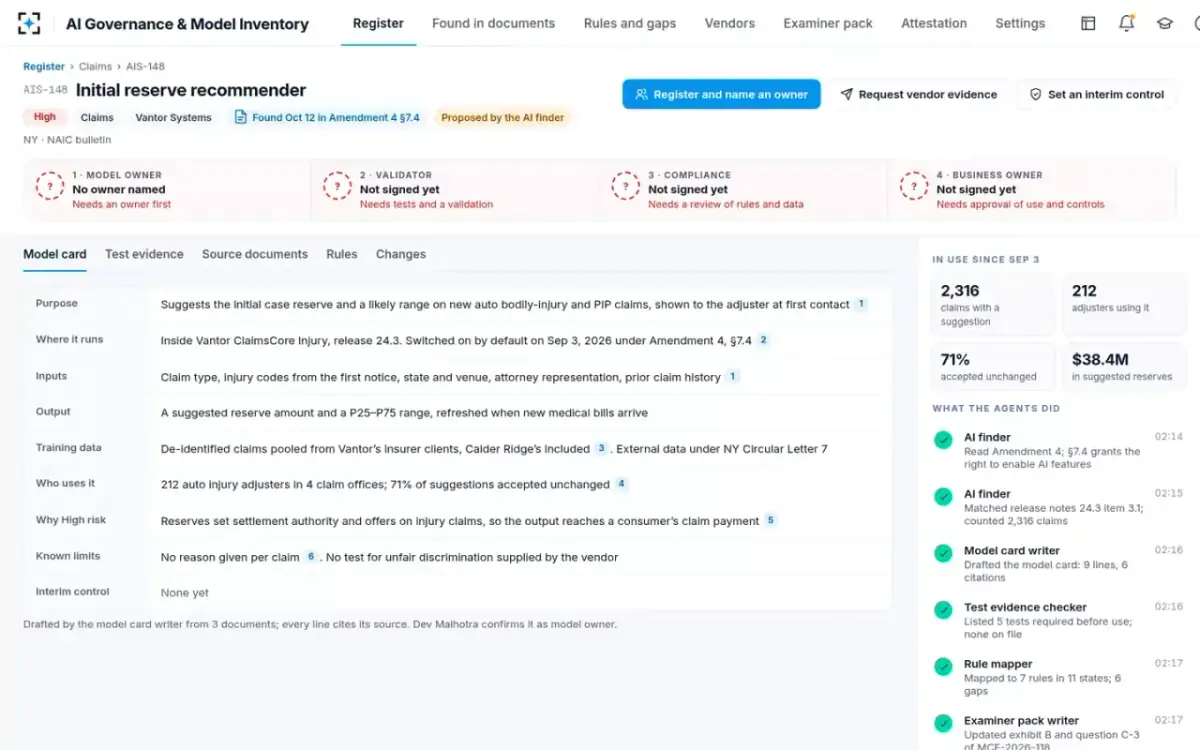
Task: Click green check beside Examiner pack writer
Action: tap(943, 723)
